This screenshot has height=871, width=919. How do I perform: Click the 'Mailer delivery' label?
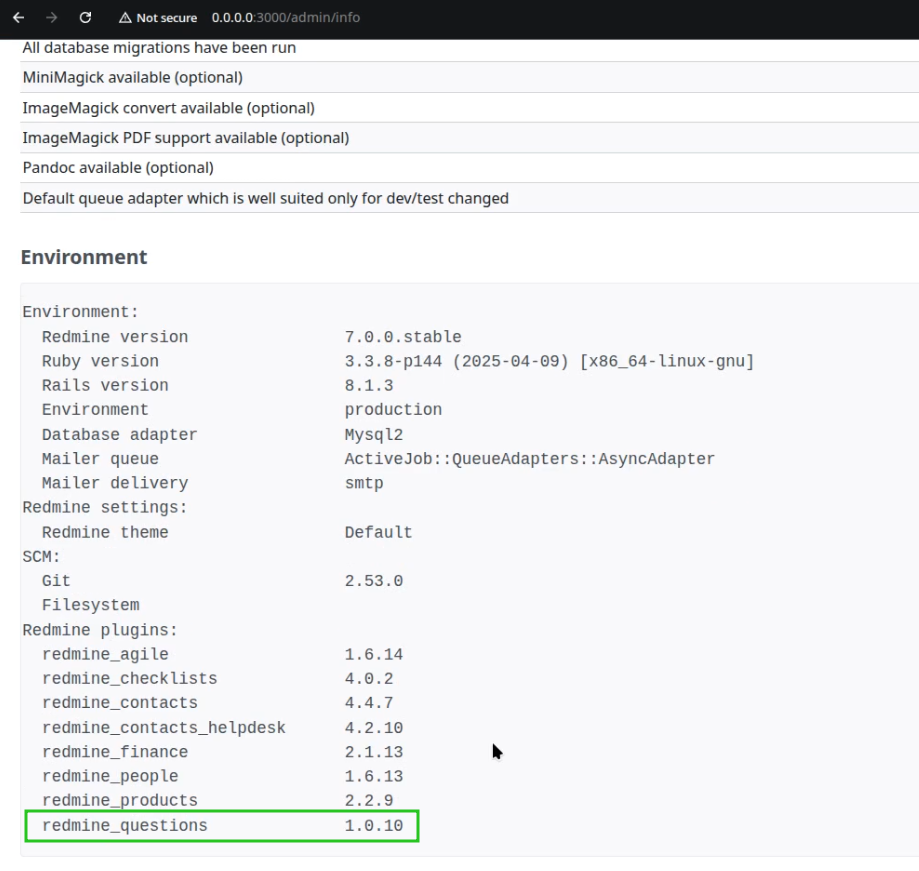(115, 483)
